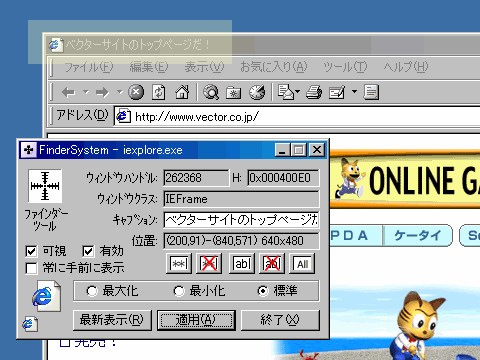This screenshot has width=480, height=360.
Task: Open ツール(T) menu in Internet Explorer
Action: coord(345,67)
